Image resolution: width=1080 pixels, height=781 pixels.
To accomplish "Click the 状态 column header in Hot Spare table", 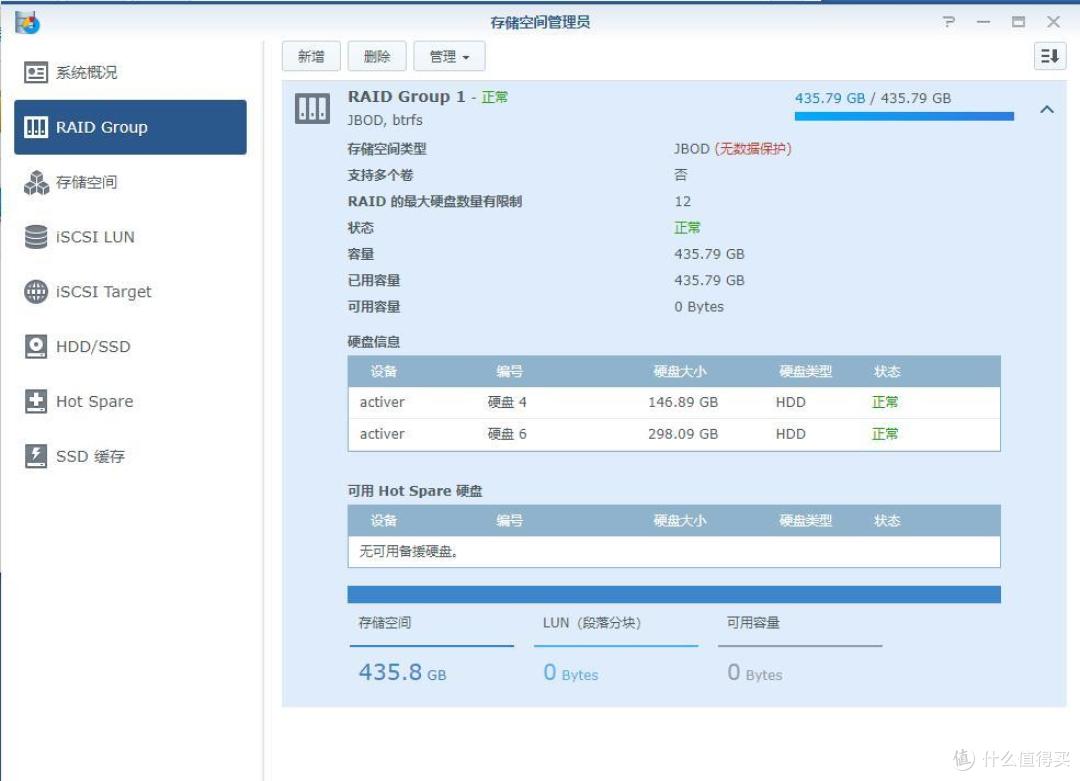I will point(887,521).
